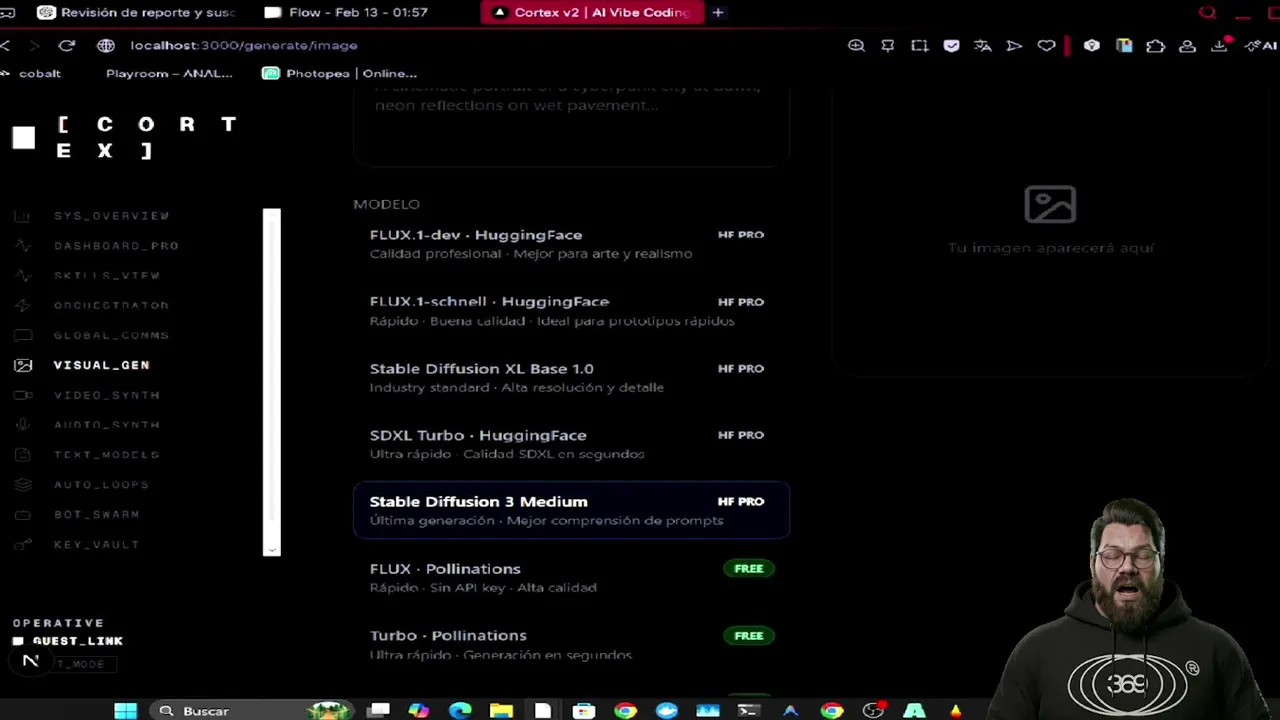This screenshot has width=1280, height=720.
Task: Open SYS_OVERVIEW sidebar icon
Action: point(23,216)
